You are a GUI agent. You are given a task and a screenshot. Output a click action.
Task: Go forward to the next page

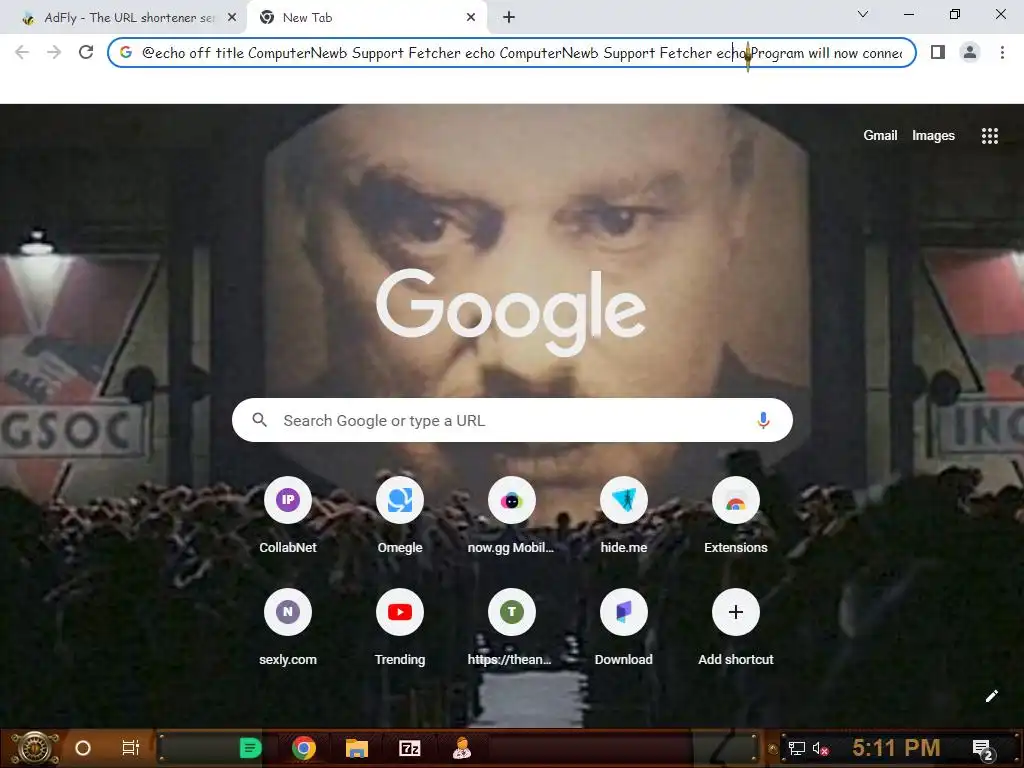(54, 52)
